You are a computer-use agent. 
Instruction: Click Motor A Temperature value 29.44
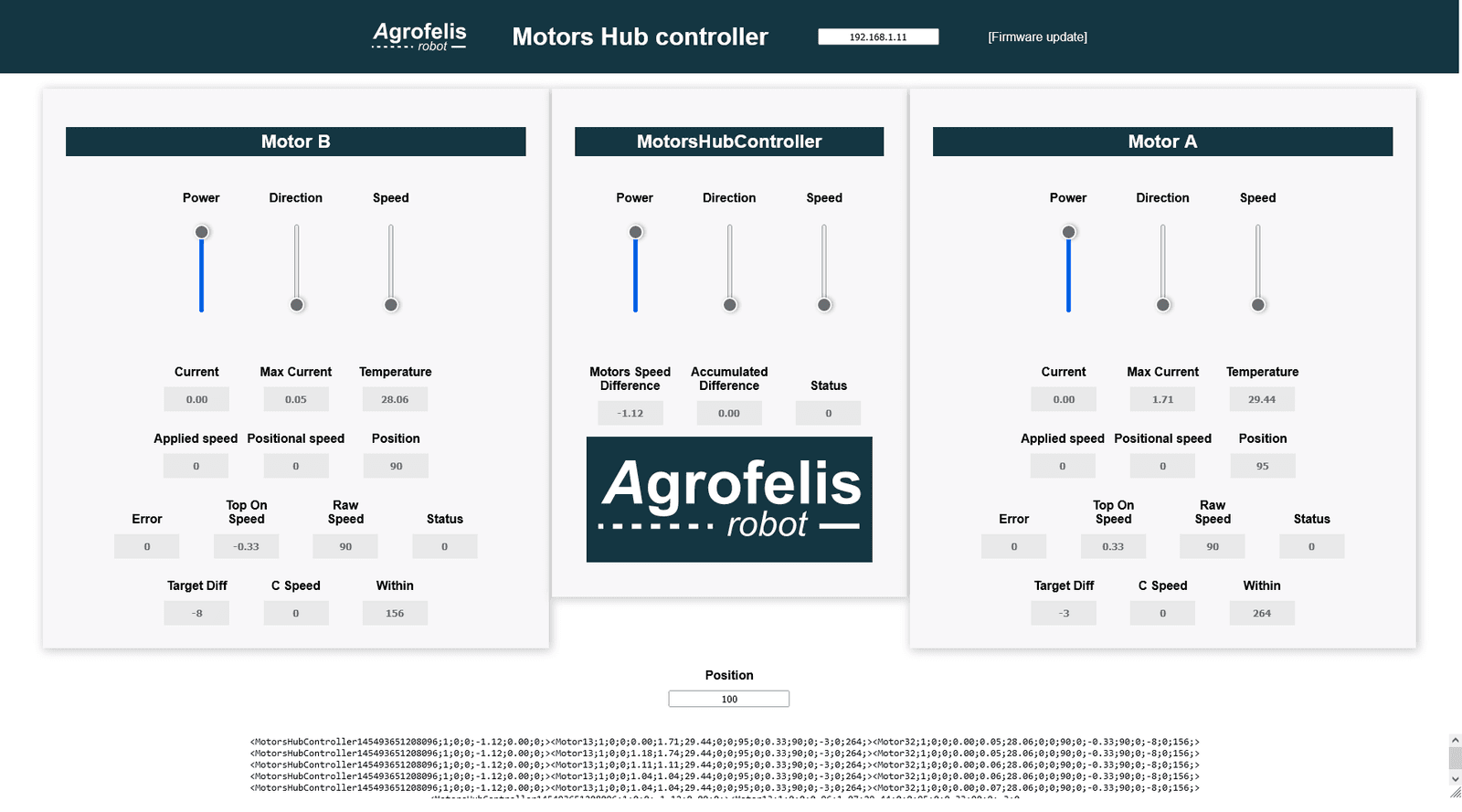click(1262, 399)
